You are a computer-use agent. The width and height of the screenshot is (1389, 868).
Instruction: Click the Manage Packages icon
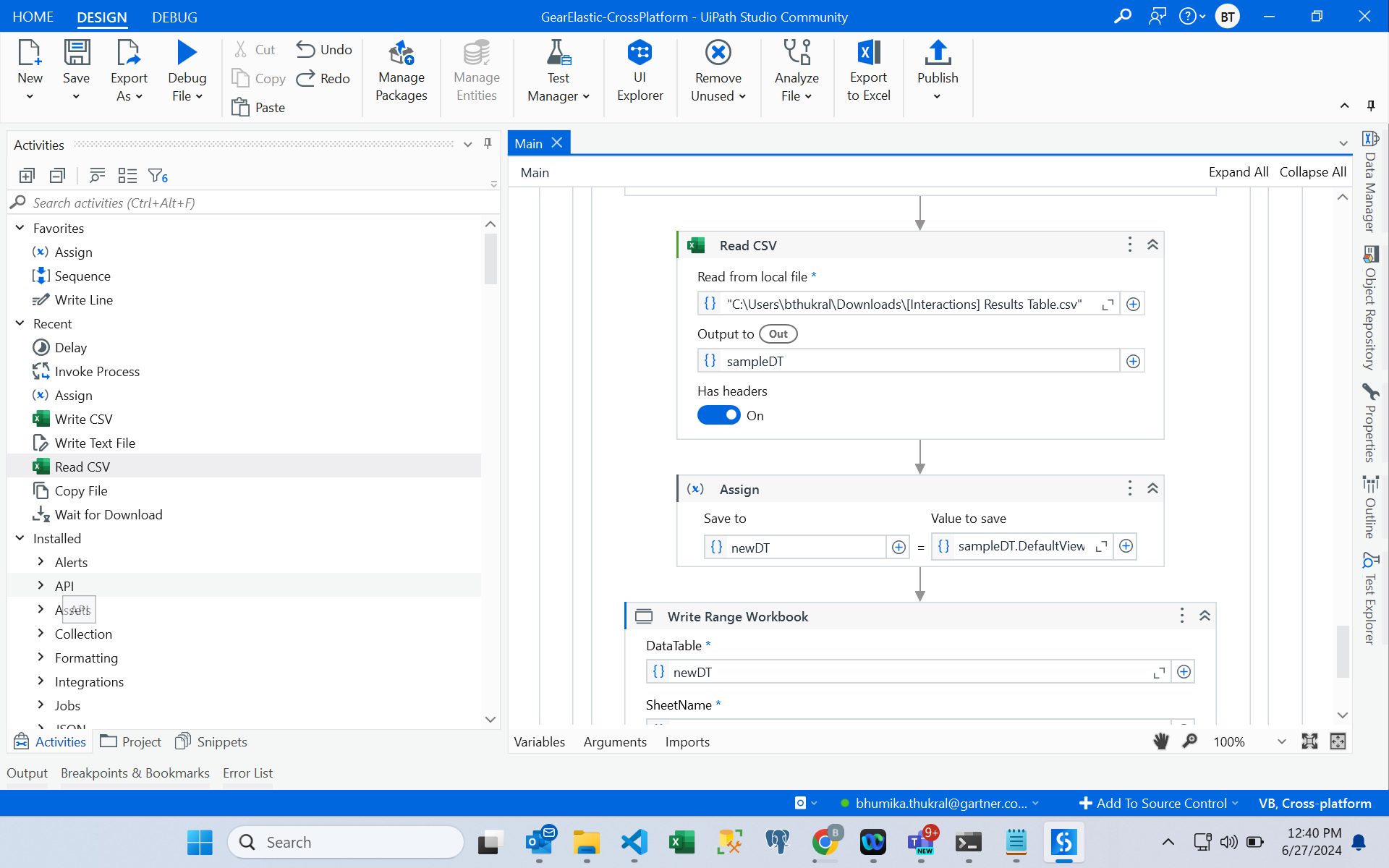click(x=402, y=71)
